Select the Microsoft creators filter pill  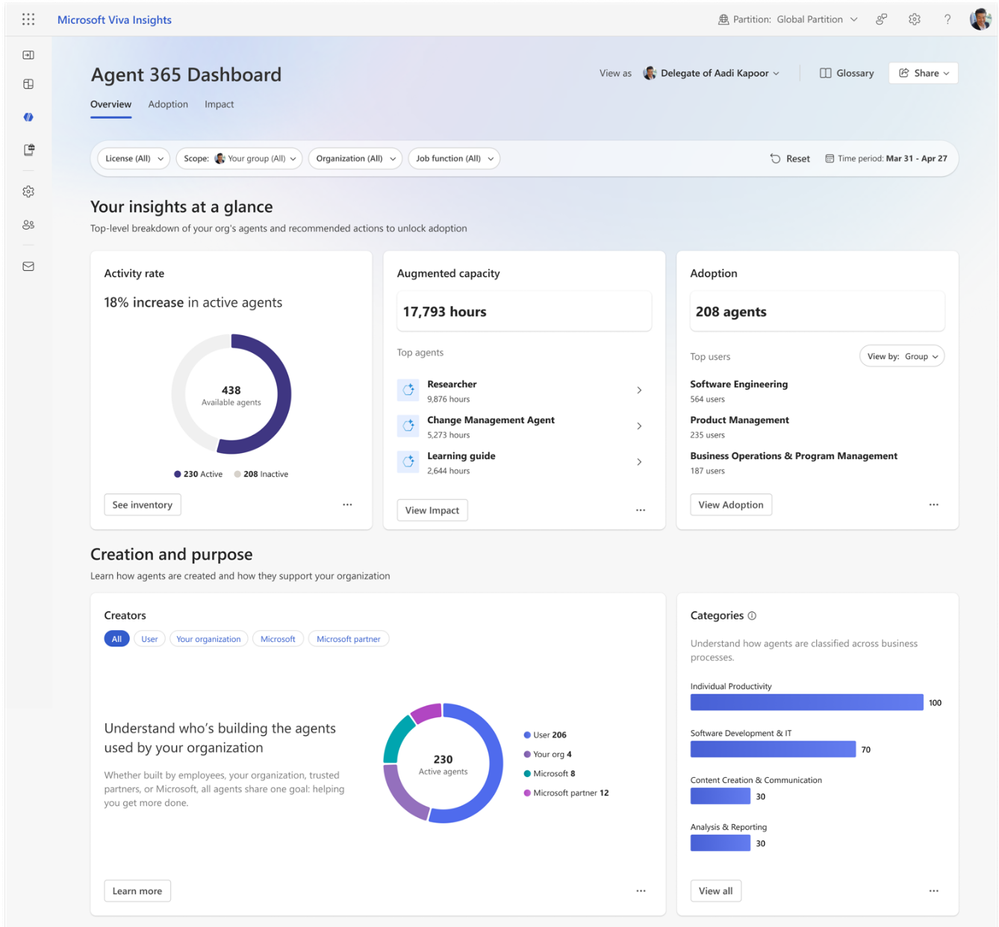click(278, 638)
